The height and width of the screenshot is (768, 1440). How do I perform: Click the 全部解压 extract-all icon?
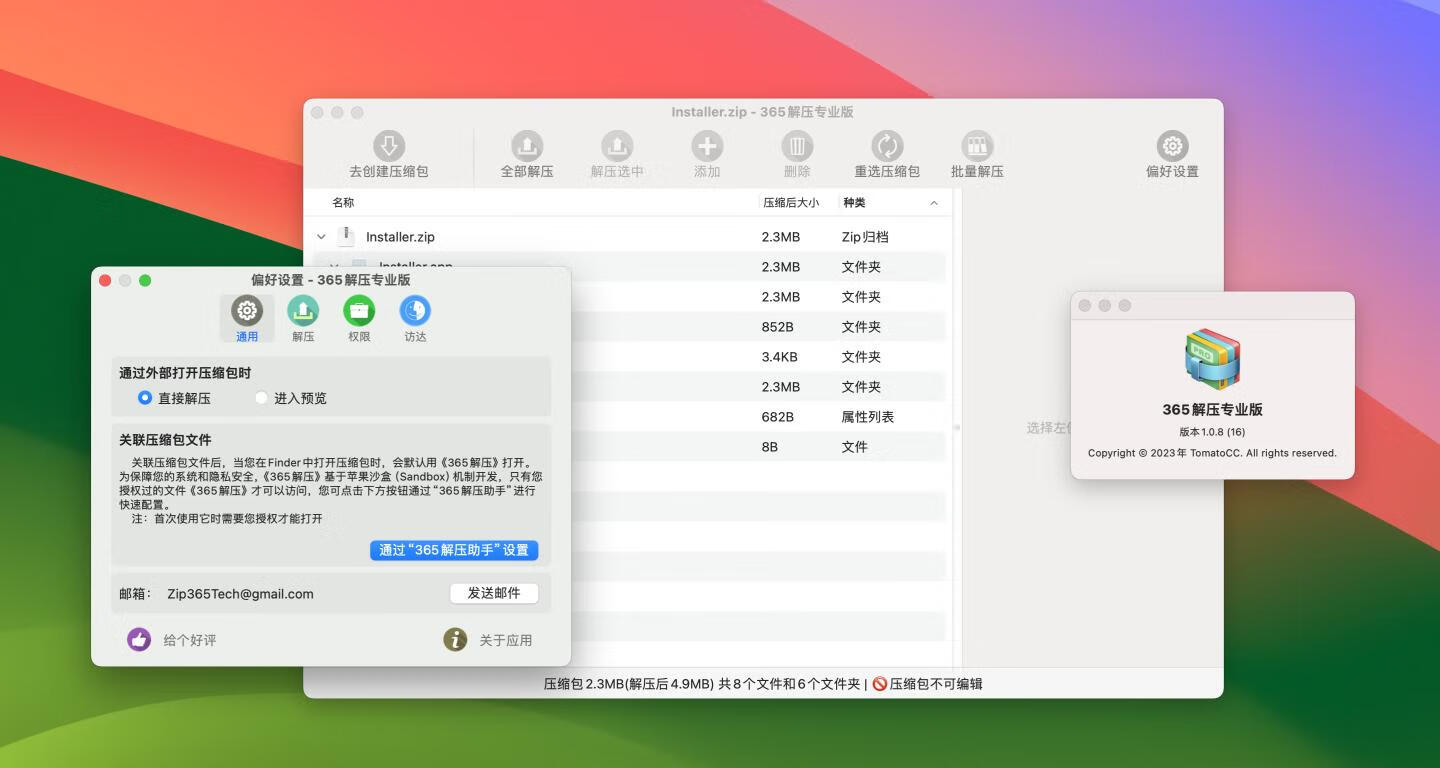pyautogui.click(x=527, y=145)
